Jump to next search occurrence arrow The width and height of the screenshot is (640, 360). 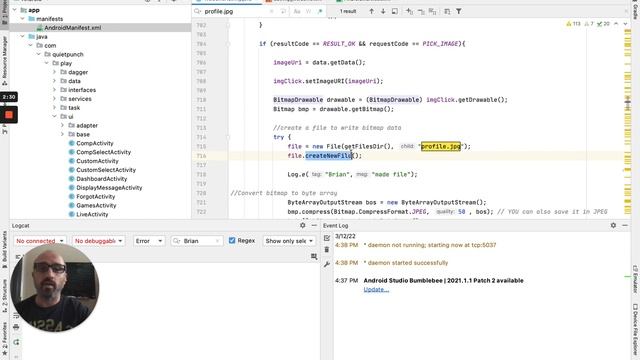tap(383, 11)
